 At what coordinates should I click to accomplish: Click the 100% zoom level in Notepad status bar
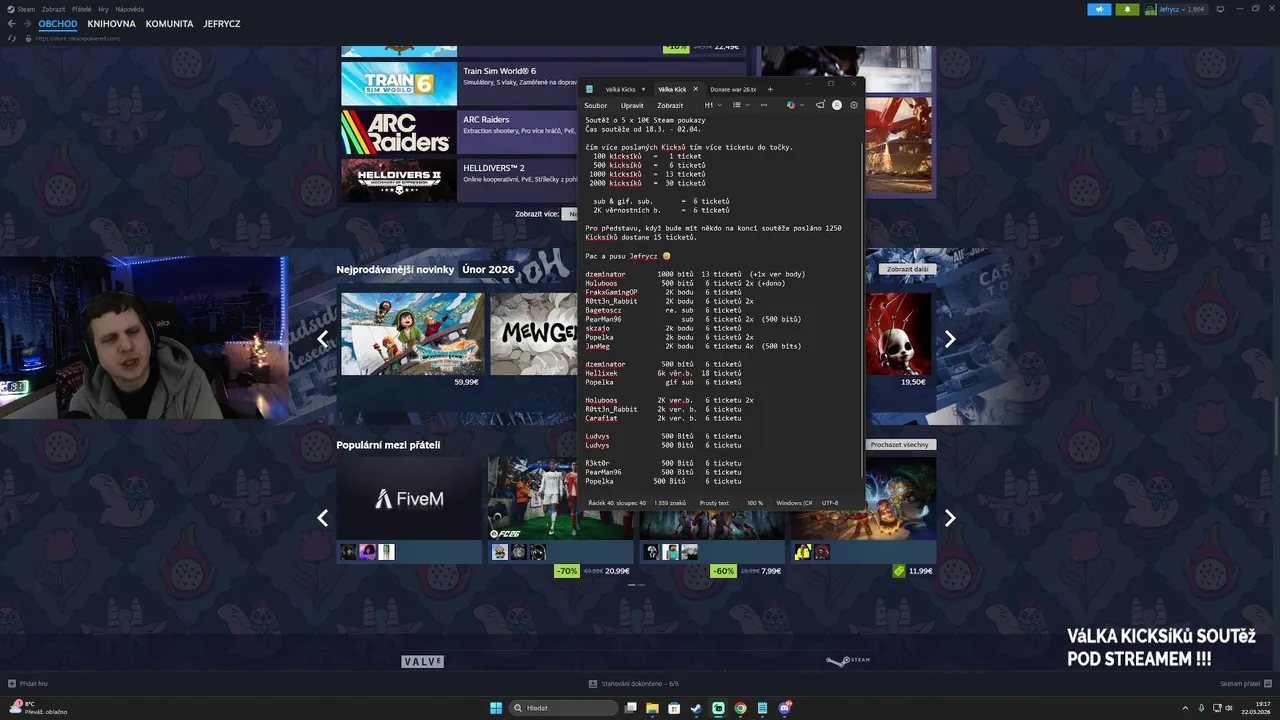755,503
